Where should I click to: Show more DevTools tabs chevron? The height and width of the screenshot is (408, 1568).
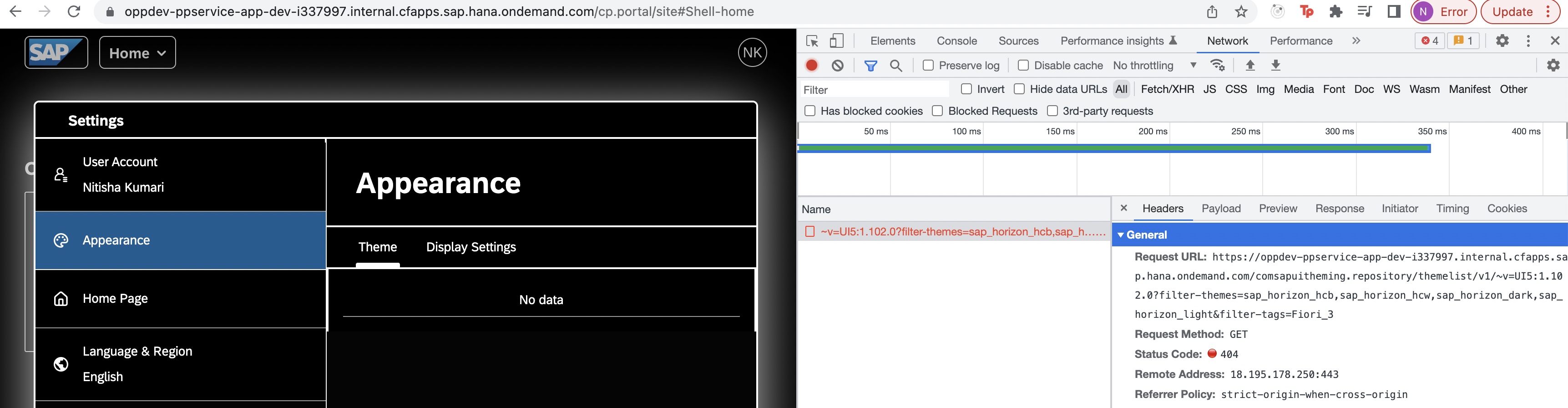[1356, 41]
